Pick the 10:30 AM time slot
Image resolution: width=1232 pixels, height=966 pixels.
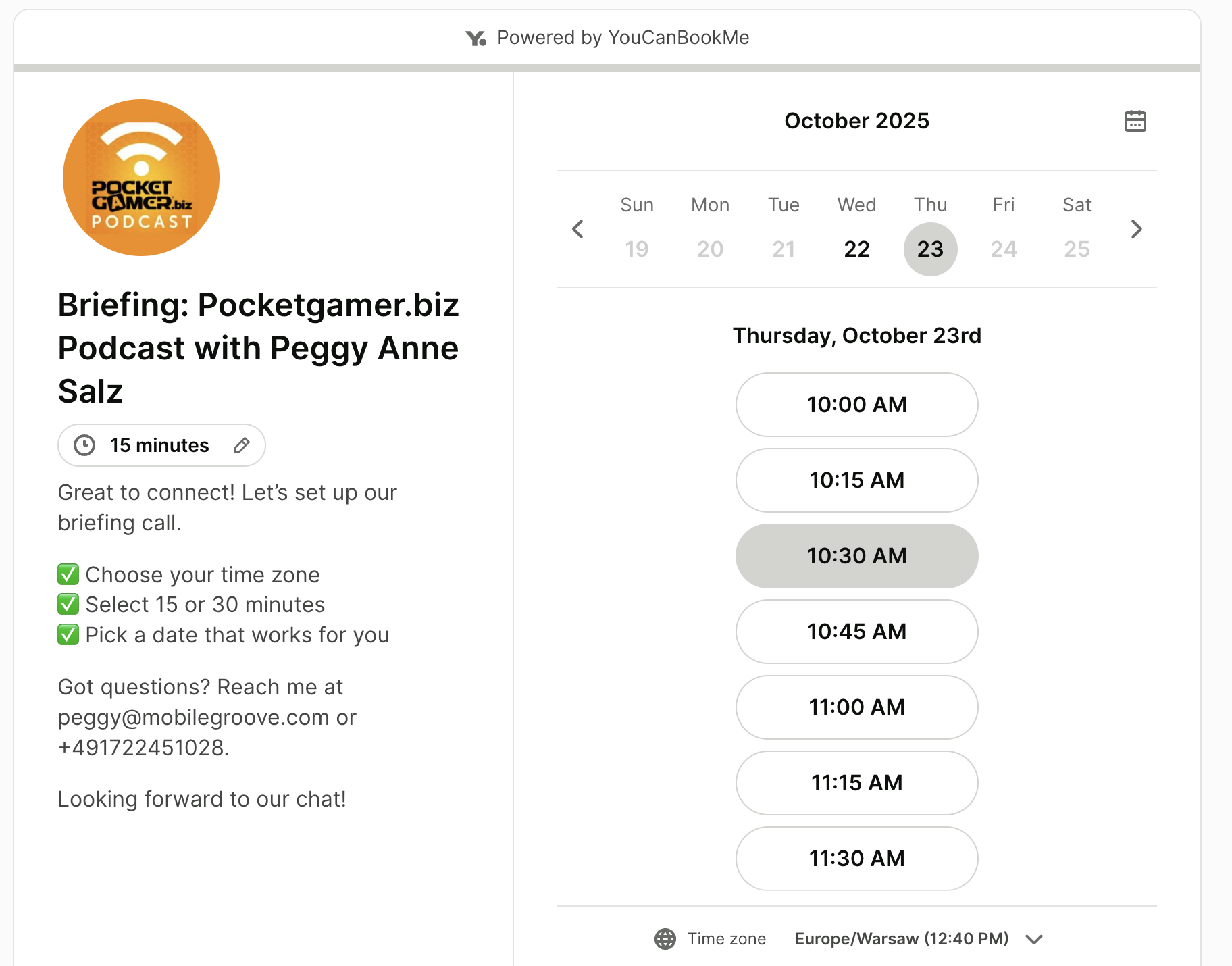tap(856, 556)
